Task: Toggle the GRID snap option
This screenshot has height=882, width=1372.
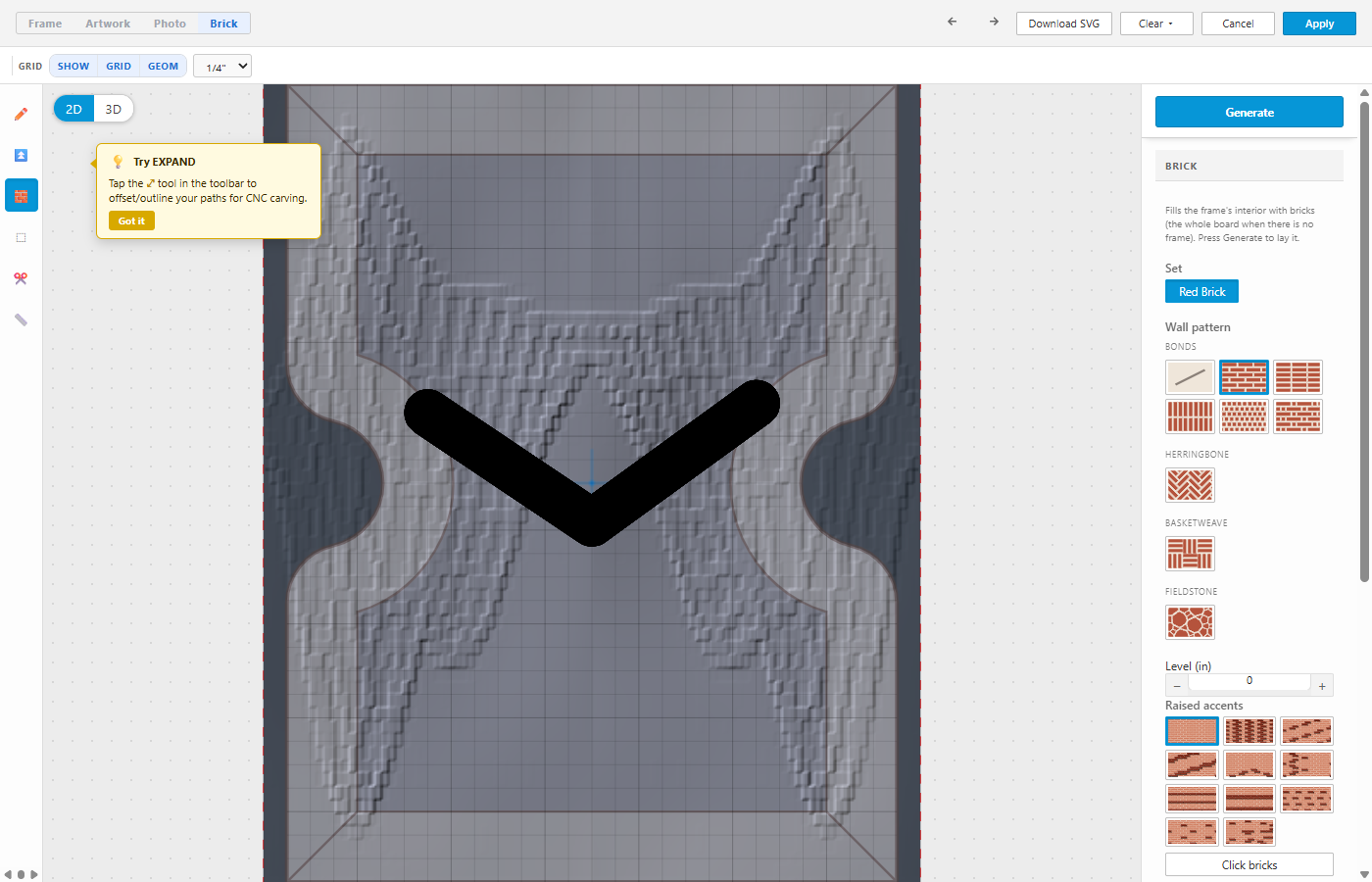Action: [x=119, y=66]
